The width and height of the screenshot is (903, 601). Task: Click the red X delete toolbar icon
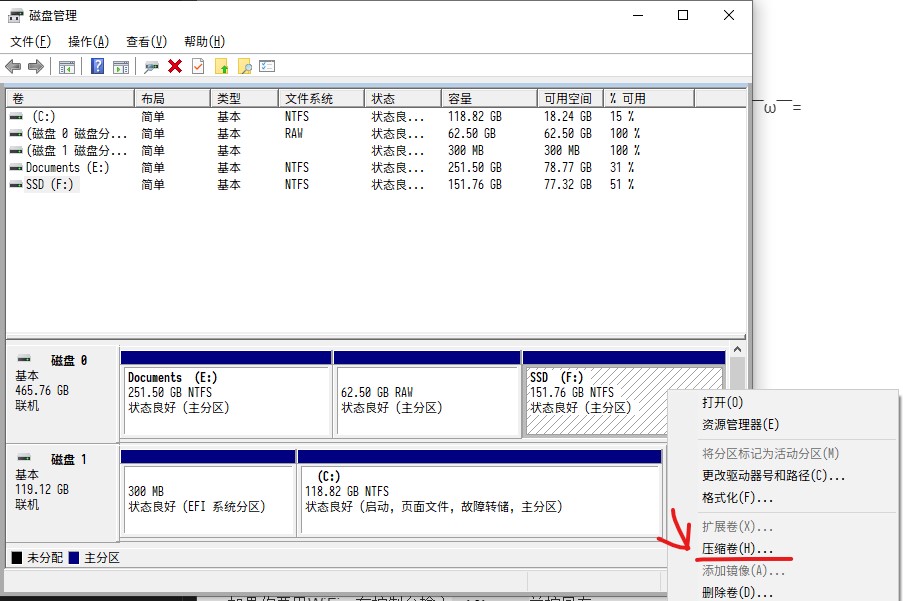[x=175, y=66]
